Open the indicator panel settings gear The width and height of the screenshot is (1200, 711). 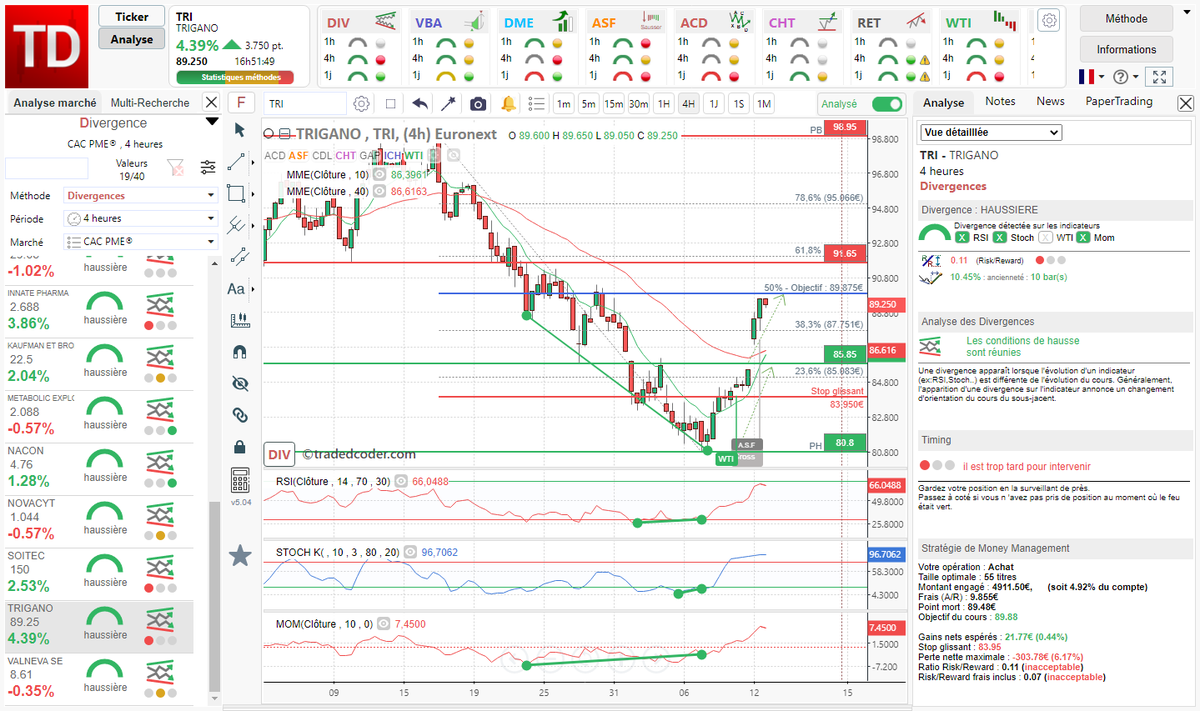[1048, 20]
